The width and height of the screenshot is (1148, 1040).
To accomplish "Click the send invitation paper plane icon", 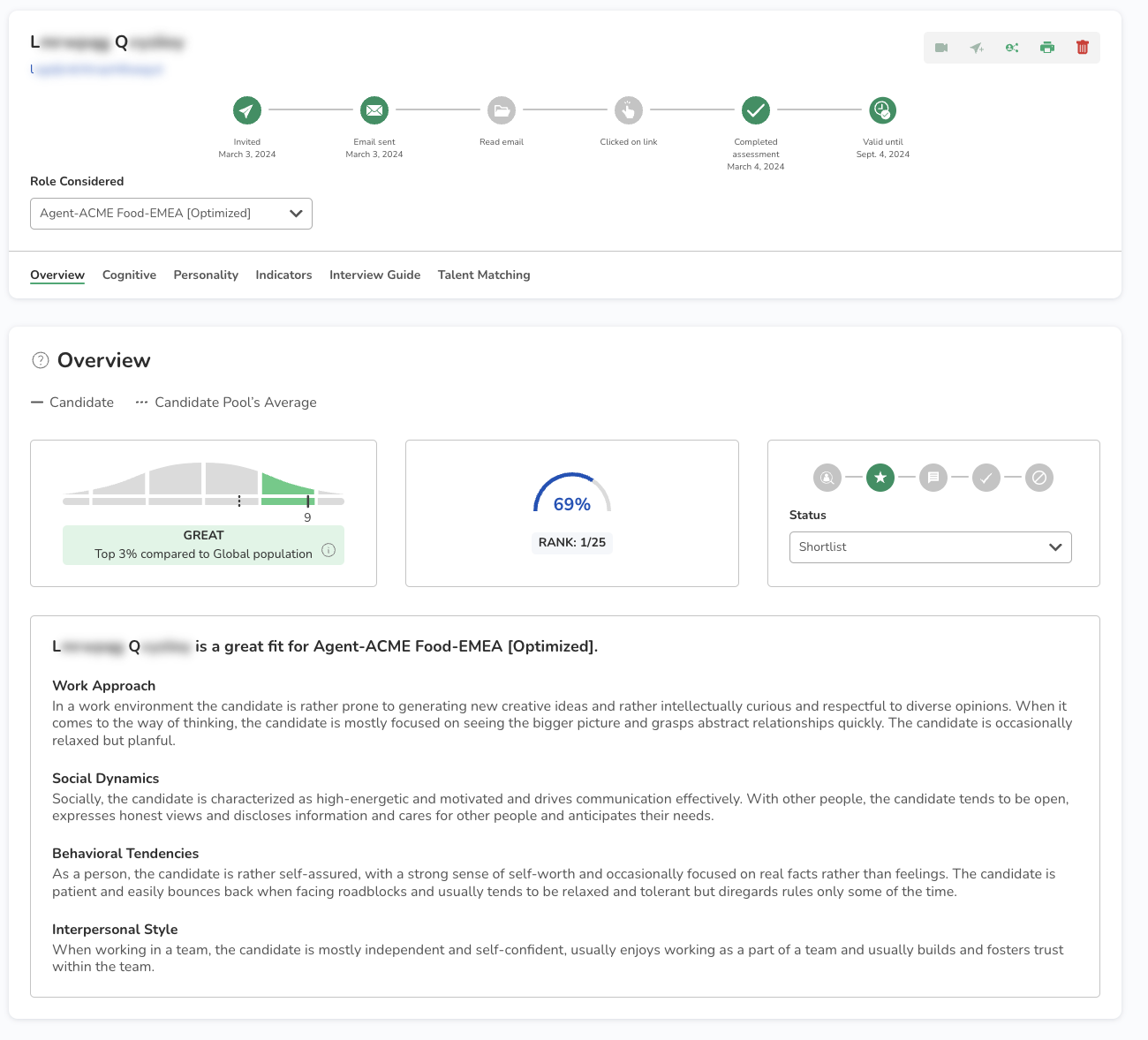I will pos(977,48).
